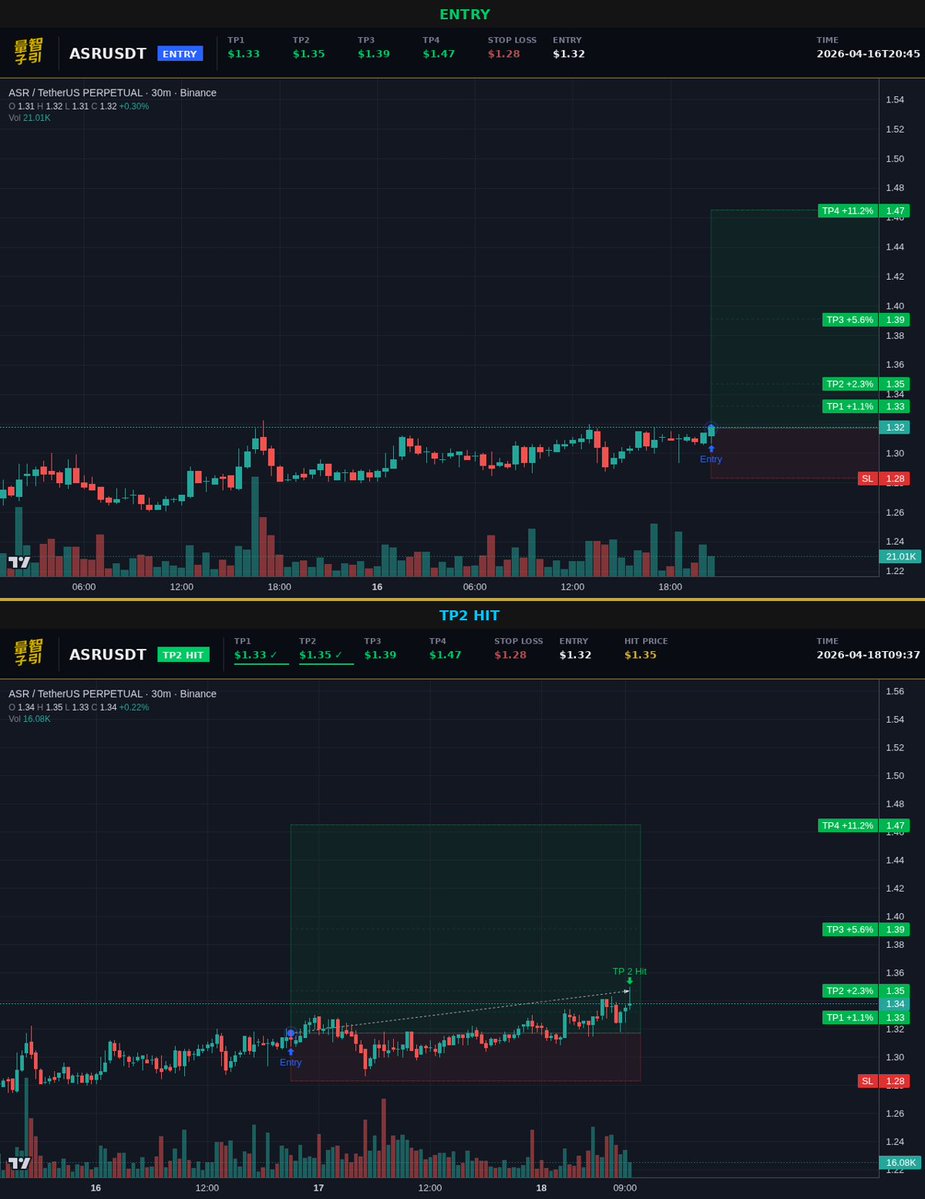Image resolution: width=925 pixels, height=1199 pixels.
Task: Click the blue ENTRY status badge
Action: click(x=180, y=54)
